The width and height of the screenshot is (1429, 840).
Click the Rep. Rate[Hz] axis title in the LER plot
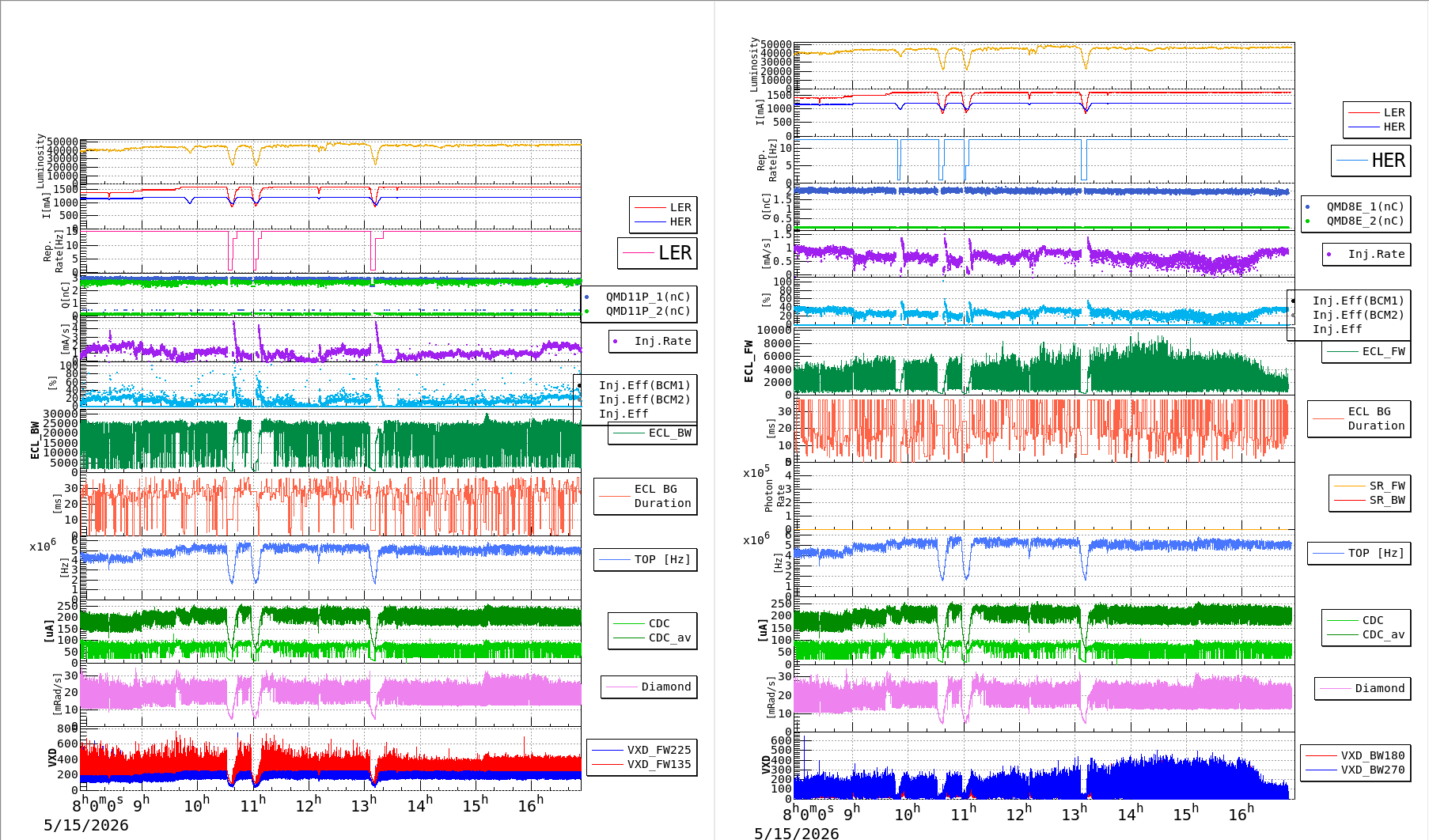click(53, 252)
